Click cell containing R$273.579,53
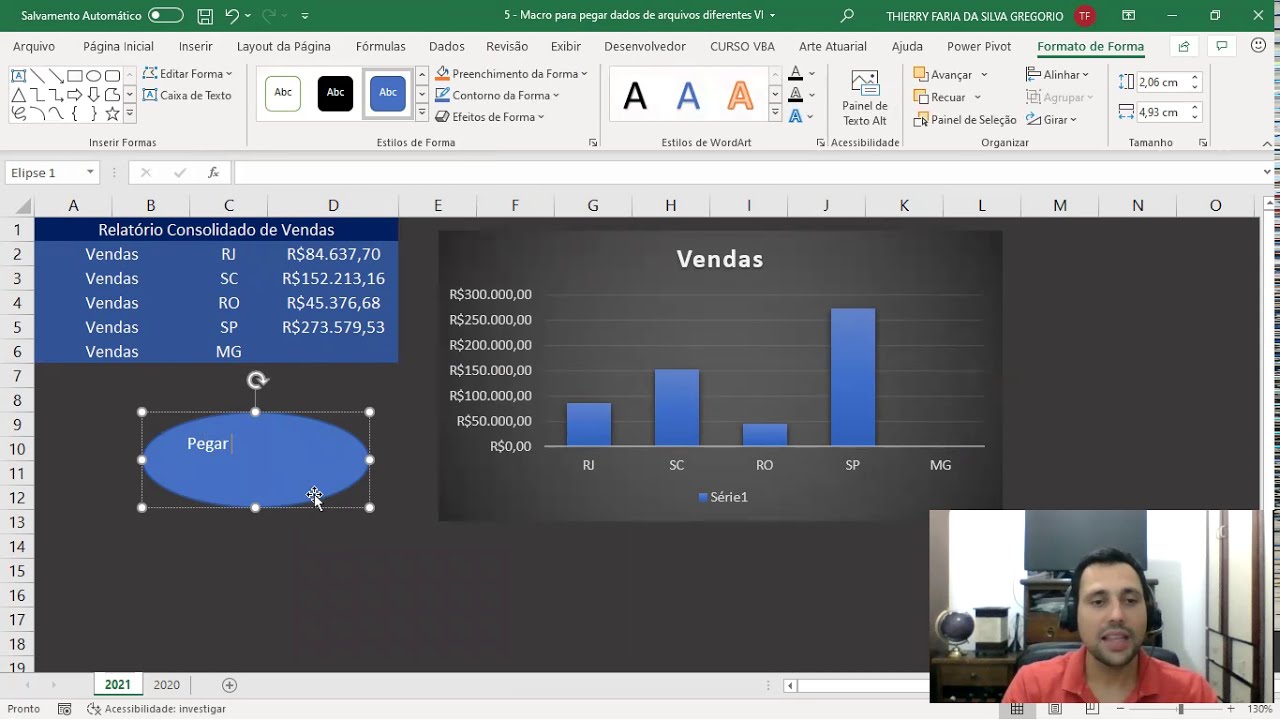Image resolution: width=1280 pixels, height=720 pixels. coord(333,327)
